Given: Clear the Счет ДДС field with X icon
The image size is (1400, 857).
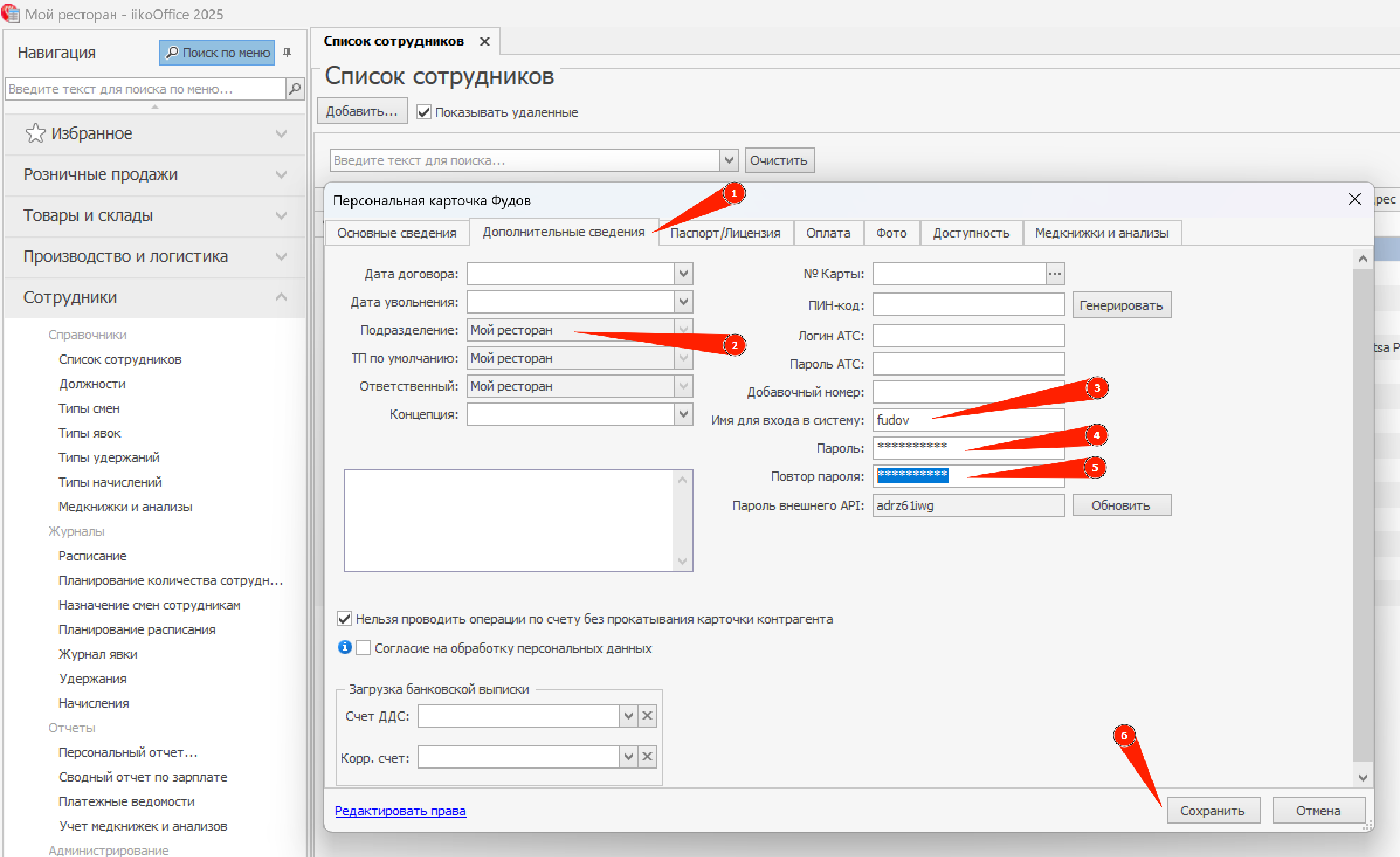Looking at the screenshot, I should (x=647, y=715).
